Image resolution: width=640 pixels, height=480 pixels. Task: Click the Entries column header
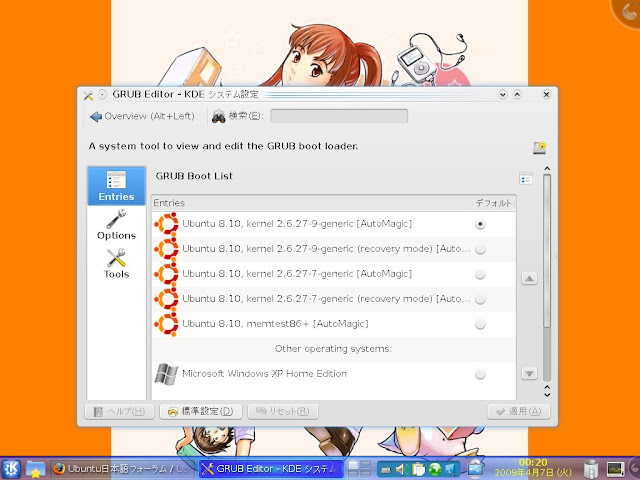point(311,203)
